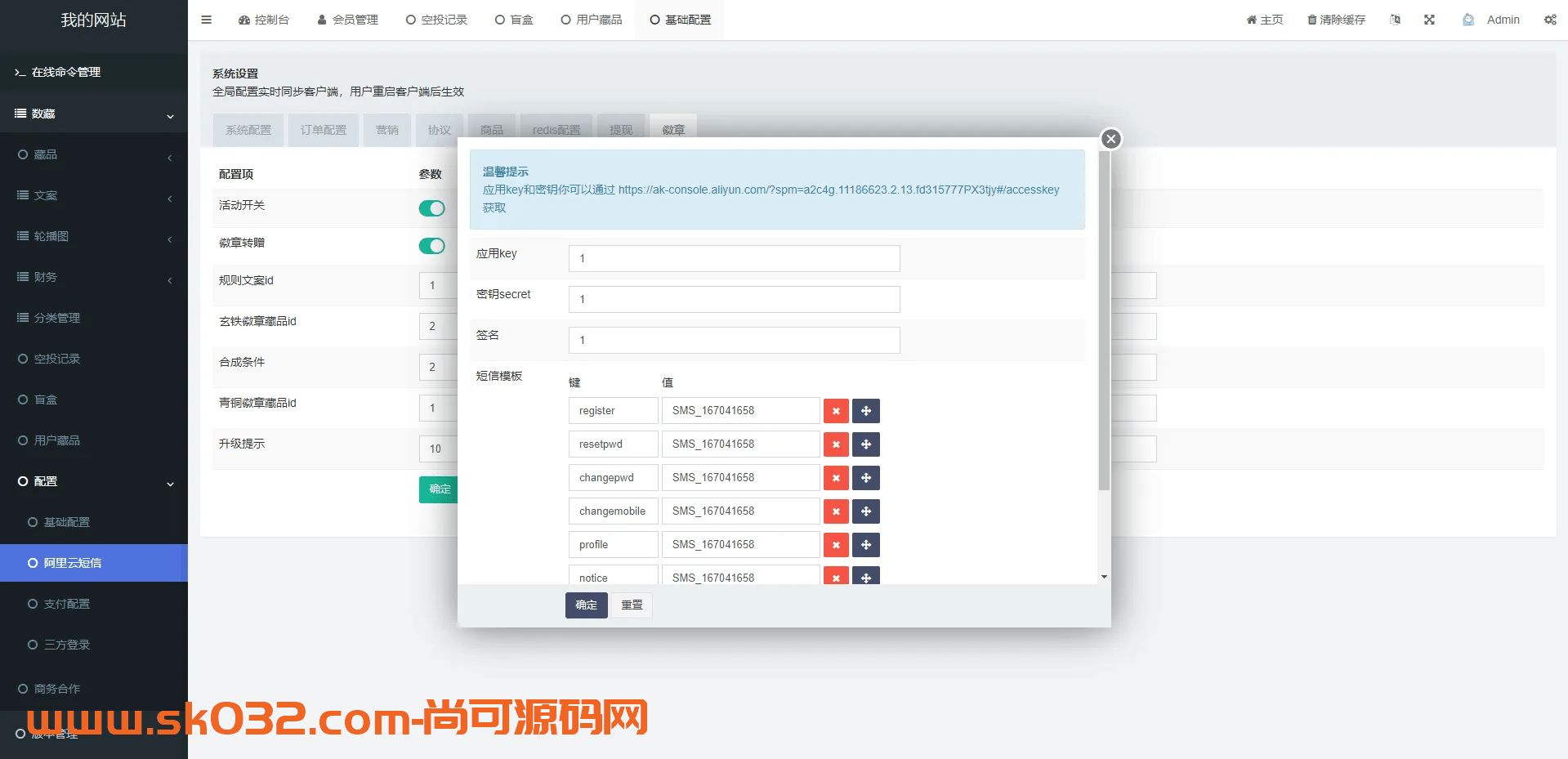Click the Admin avatar icon
1568x759 pixels.
pyautogui.click(x=1468, y=20)
